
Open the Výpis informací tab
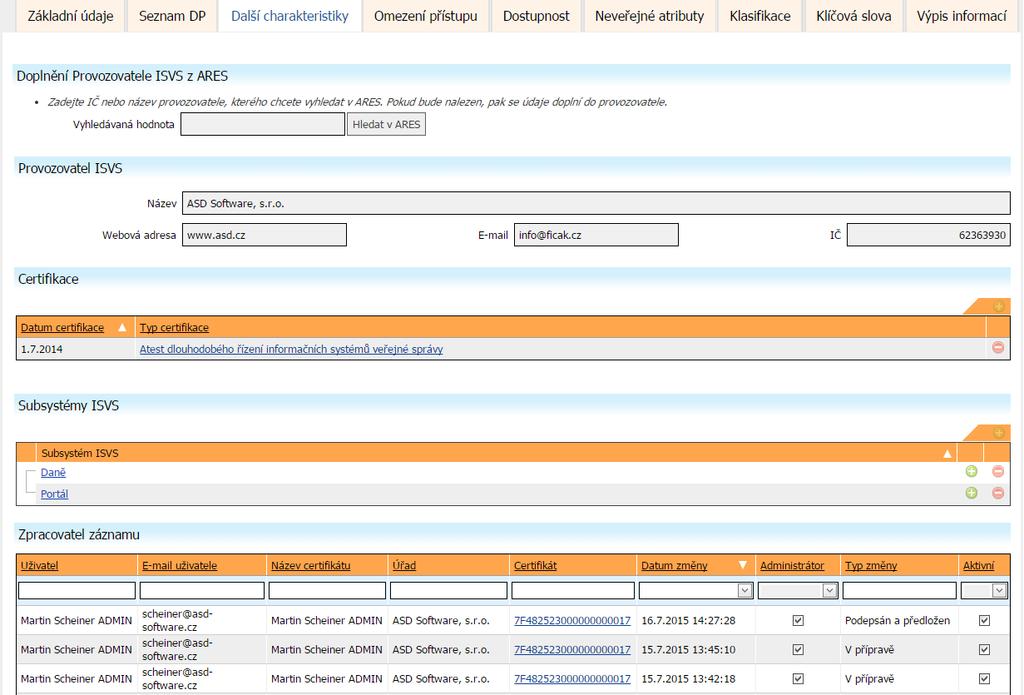coord(962,16)
